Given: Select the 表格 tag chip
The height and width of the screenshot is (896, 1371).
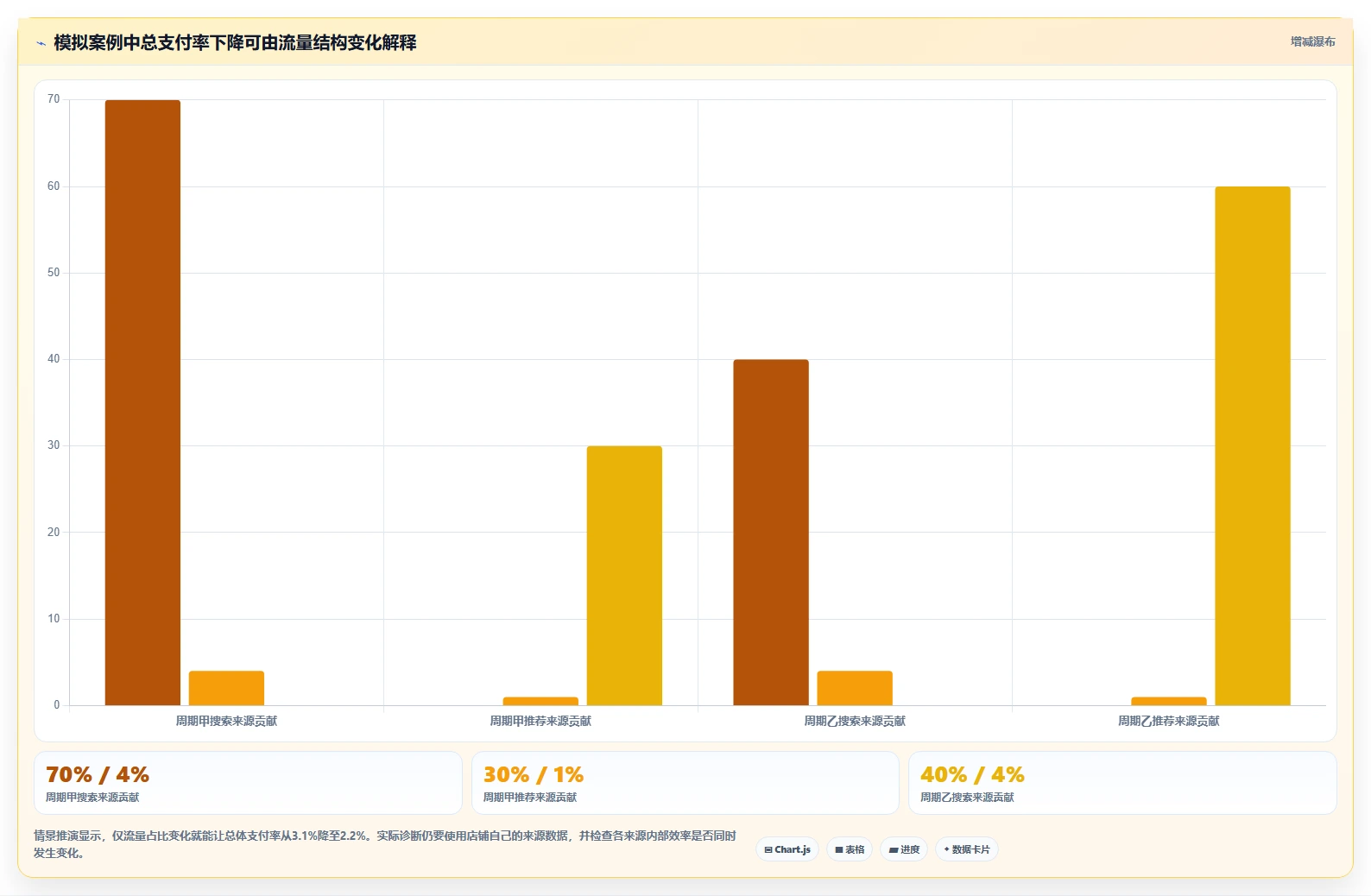Looking at the screenshot, I should (850, 849).
